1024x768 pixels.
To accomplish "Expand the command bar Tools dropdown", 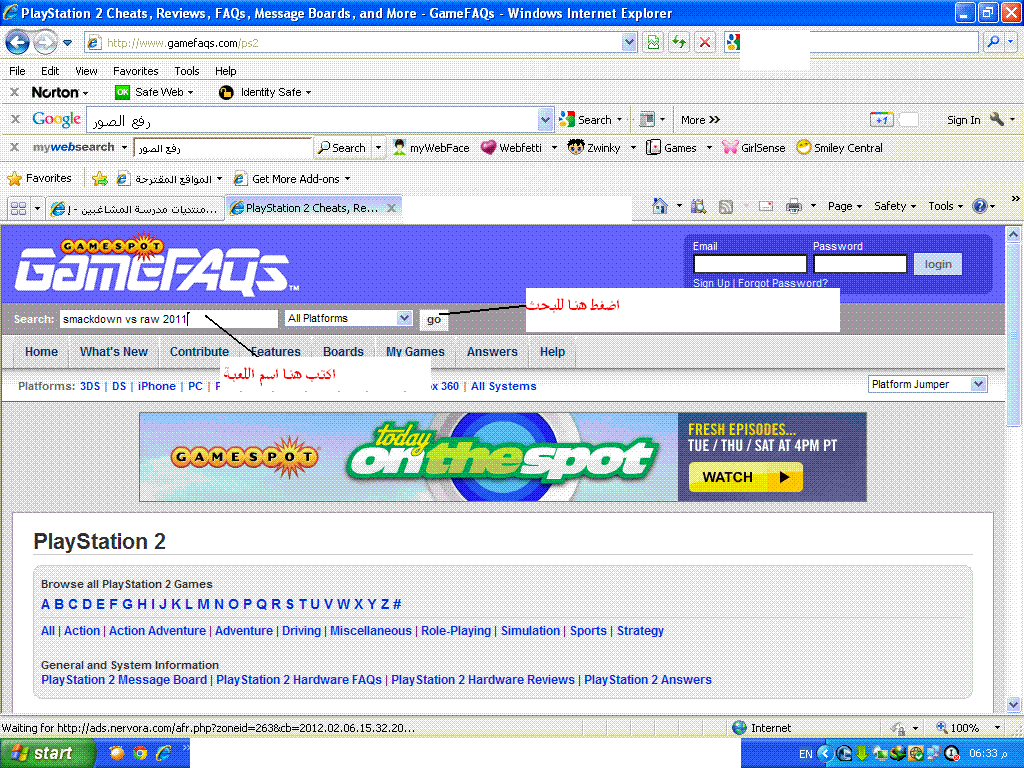I will point(946,206).
